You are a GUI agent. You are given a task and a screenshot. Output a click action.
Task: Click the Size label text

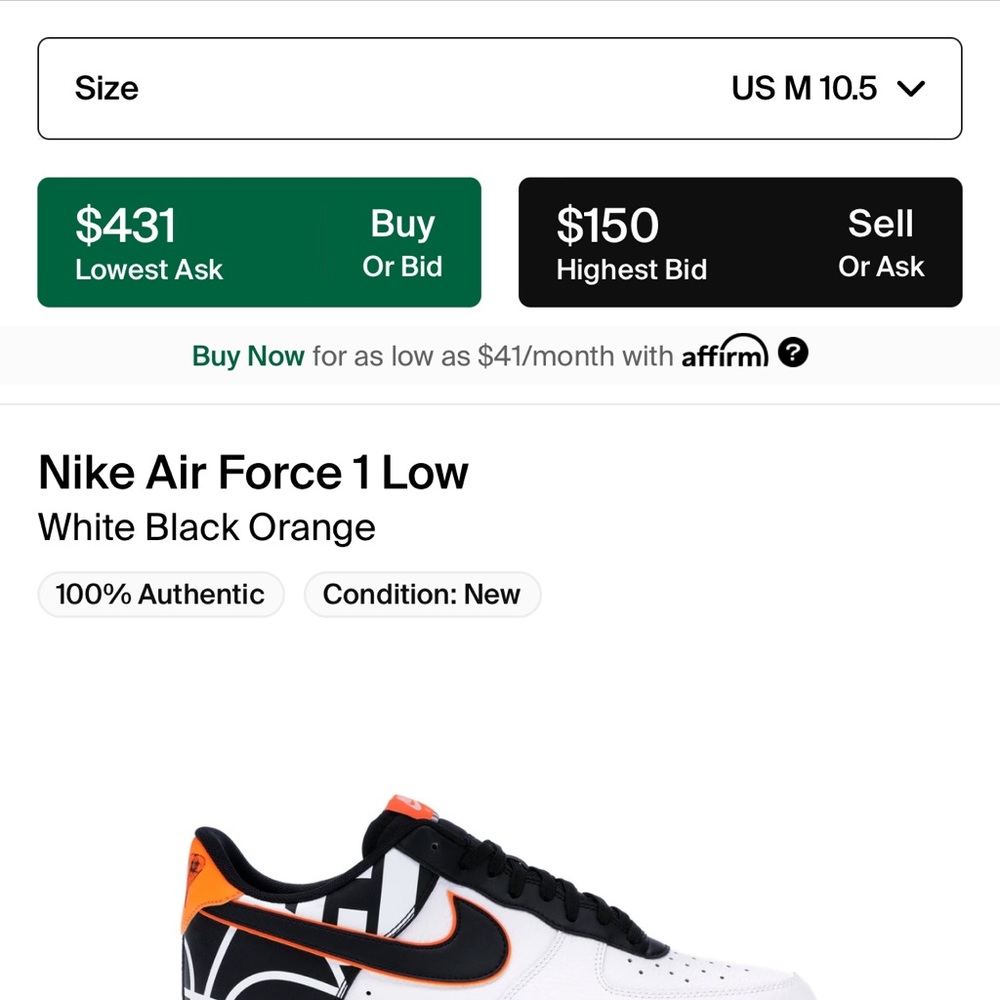pyautogui.click(x=107, y=88)
